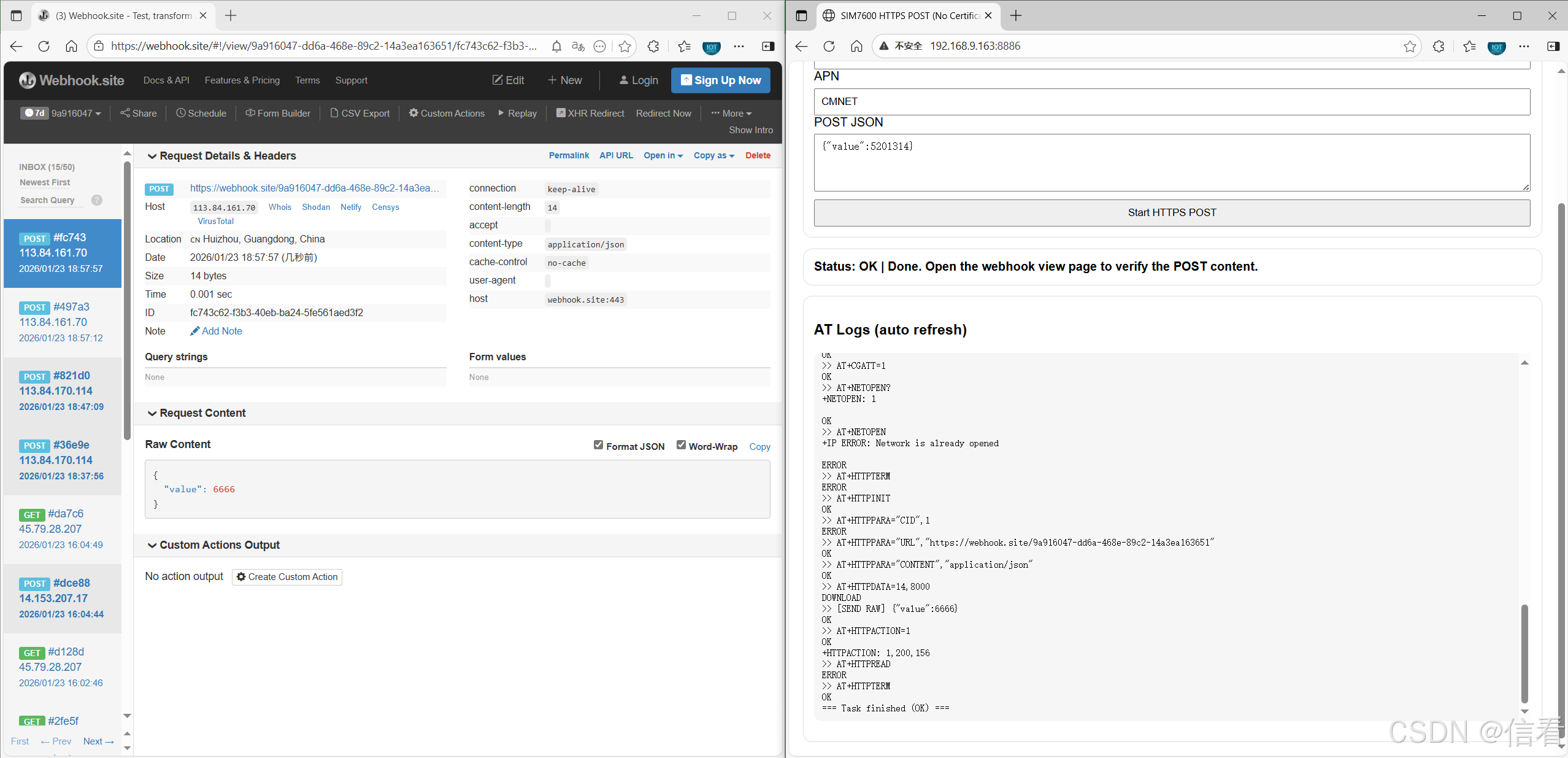The width and height of the screenshot is (1568, 758).
Task: Uncheck the Format JSON checkbox
Action: click(x=598, y=445)
